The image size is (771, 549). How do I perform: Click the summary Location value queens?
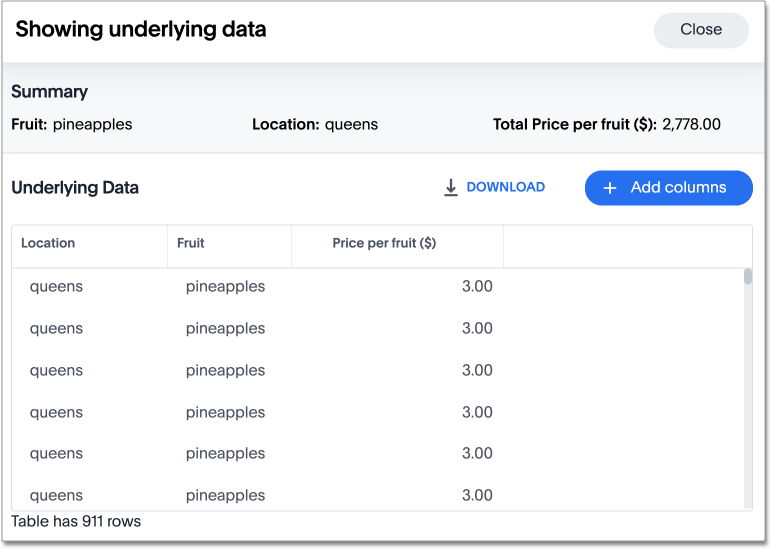tap(351, 125)
